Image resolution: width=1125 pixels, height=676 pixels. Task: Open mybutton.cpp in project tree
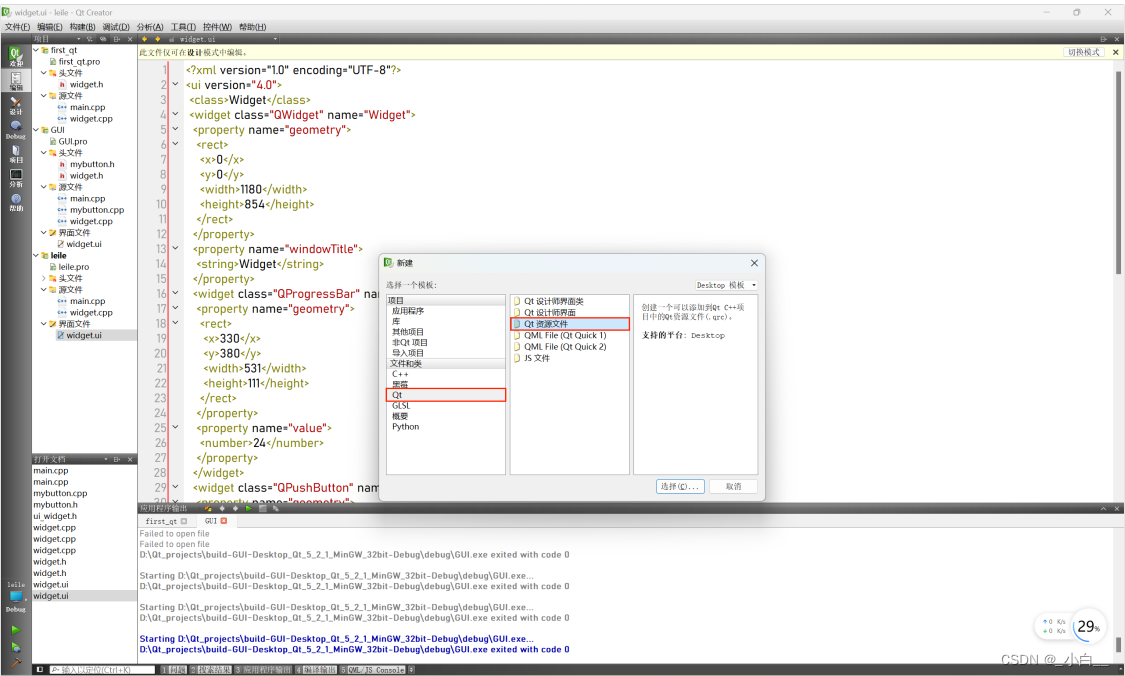point(97,210)
